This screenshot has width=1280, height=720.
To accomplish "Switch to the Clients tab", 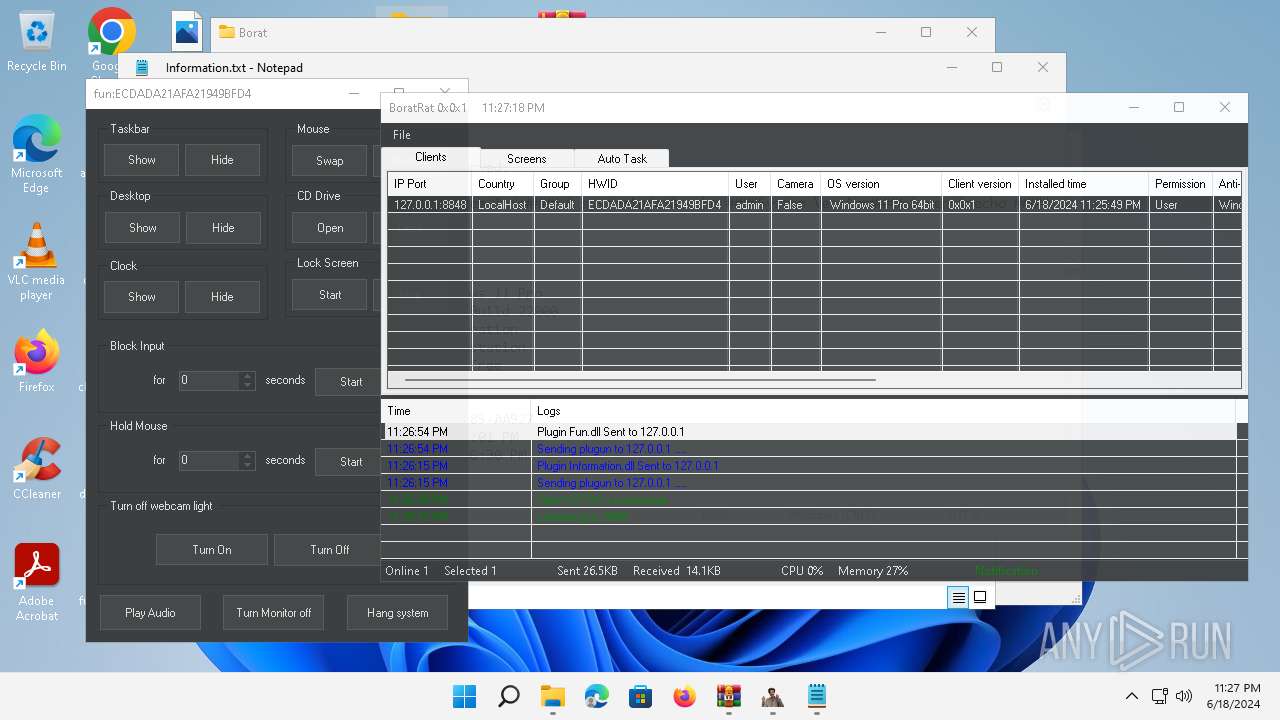I will coord(431,157).
